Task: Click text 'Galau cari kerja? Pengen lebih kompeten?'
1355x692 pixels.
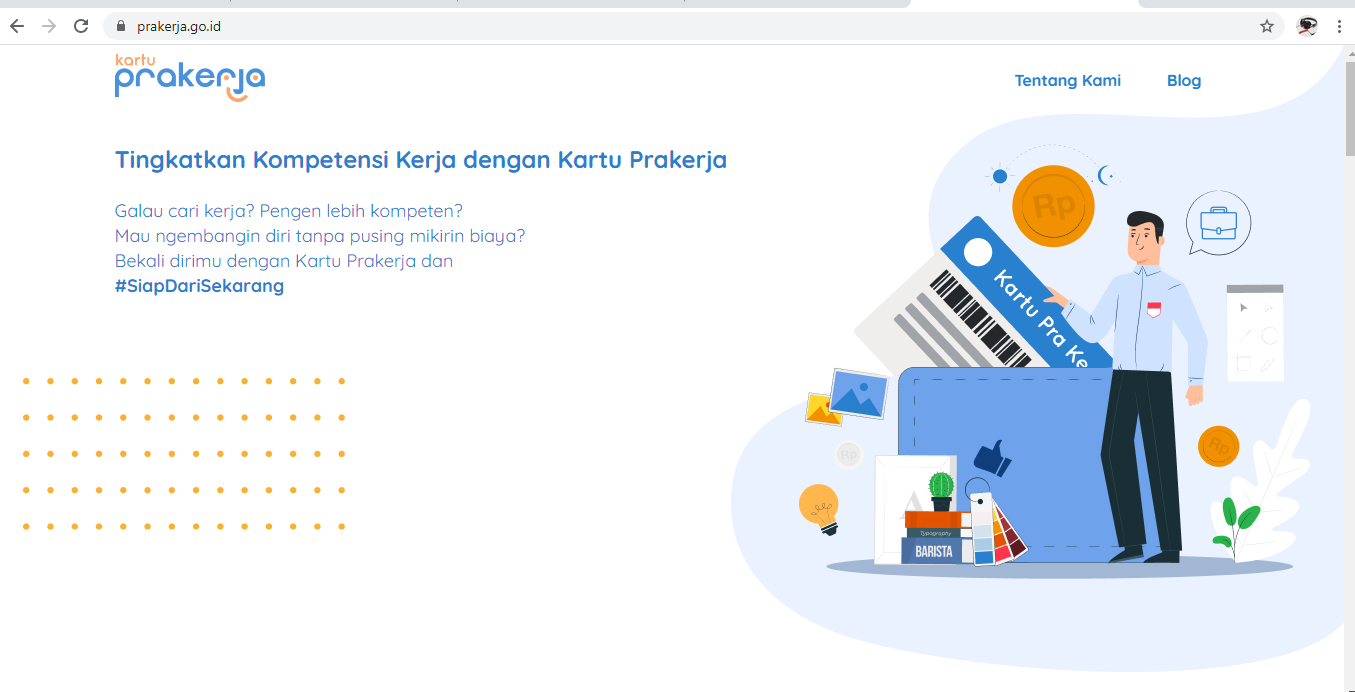Action: click(289, 212)
